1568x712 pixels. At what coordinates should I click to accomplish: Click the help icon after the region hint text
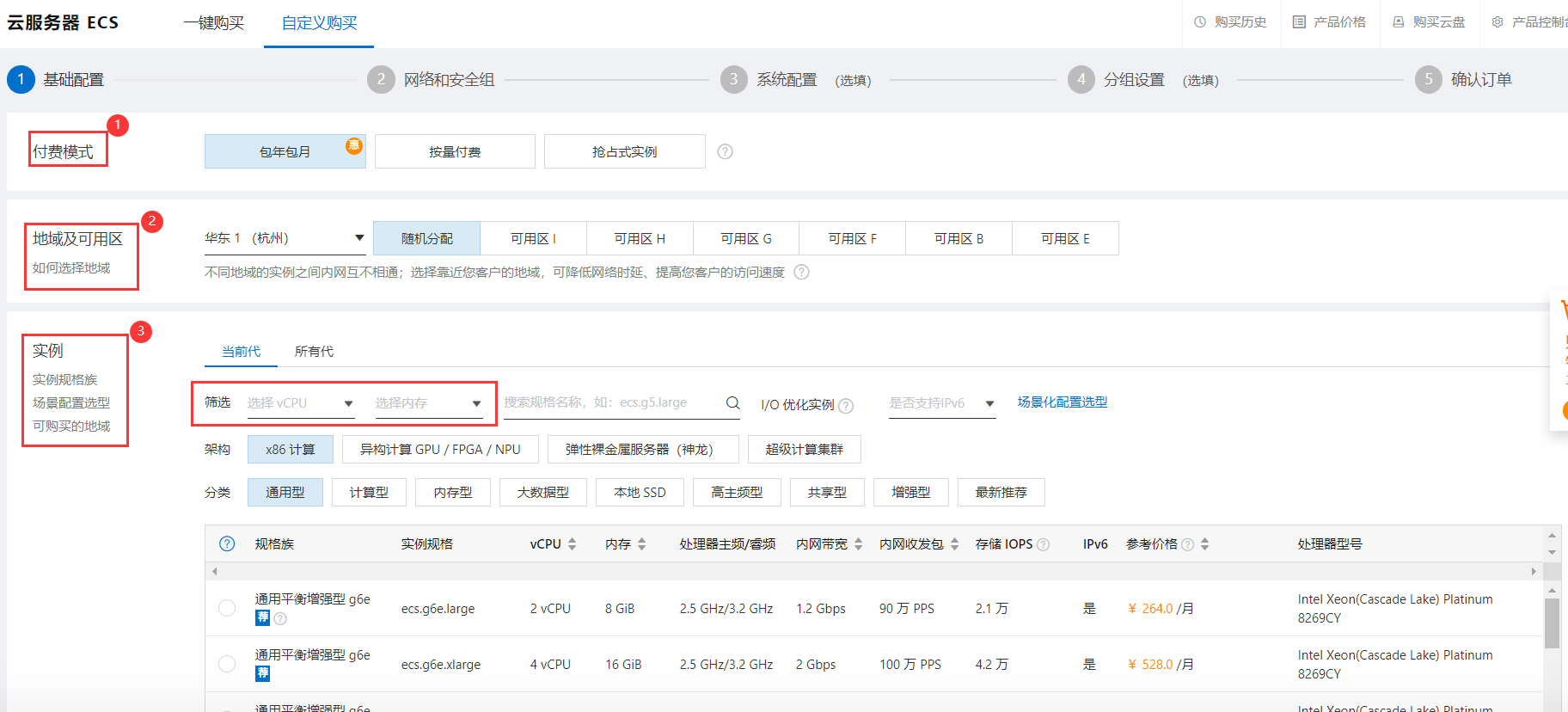pyautogui.click(x=801, y=272)
